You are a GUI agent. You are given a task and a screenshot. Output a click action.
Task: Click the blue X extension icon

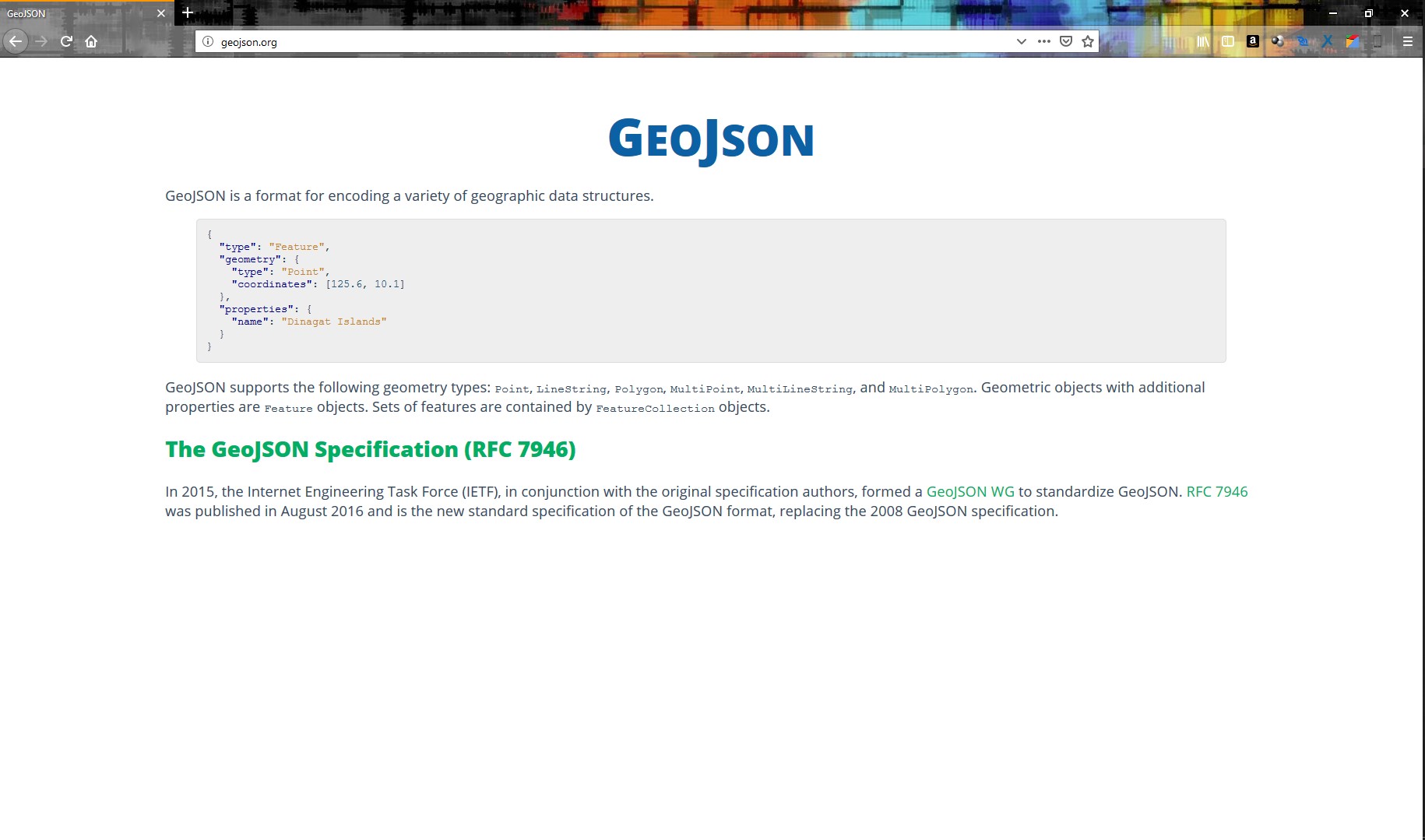(x=1327, y=41)
